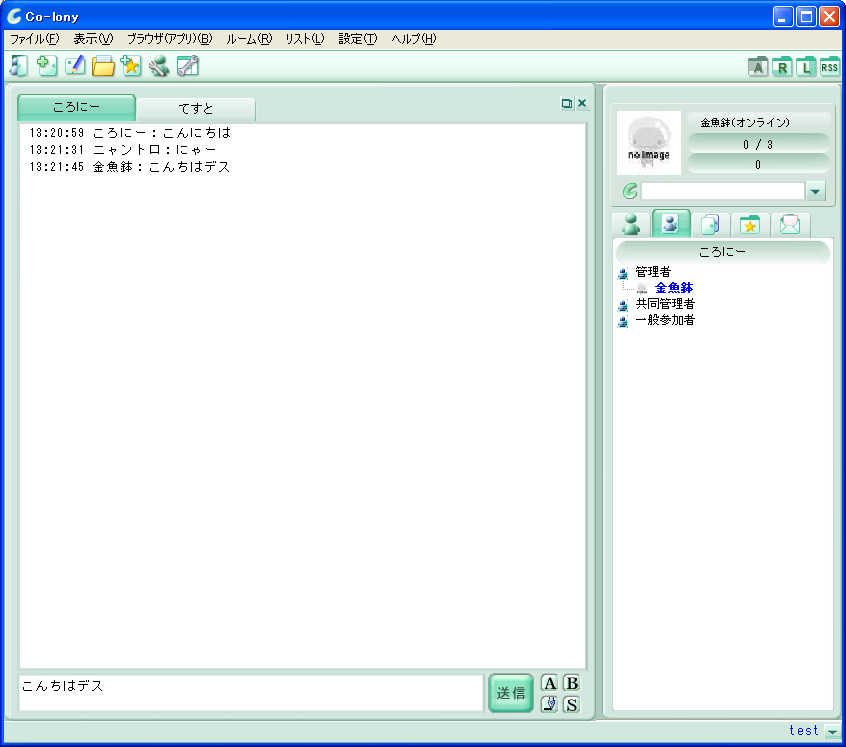
Task: Click the ころにー room header bar
Action: tap(722, 252)
